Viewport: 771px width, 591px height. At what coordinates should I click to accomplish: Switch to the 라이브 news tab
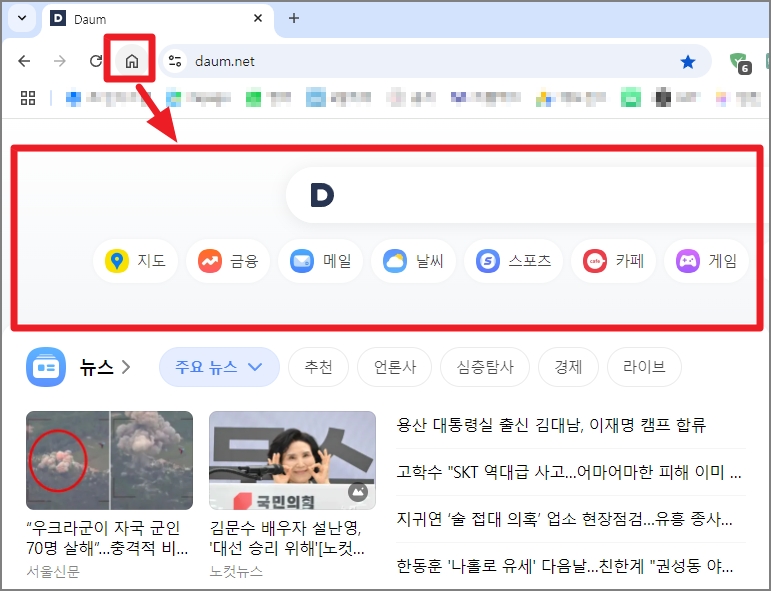[x=644, y=367]
